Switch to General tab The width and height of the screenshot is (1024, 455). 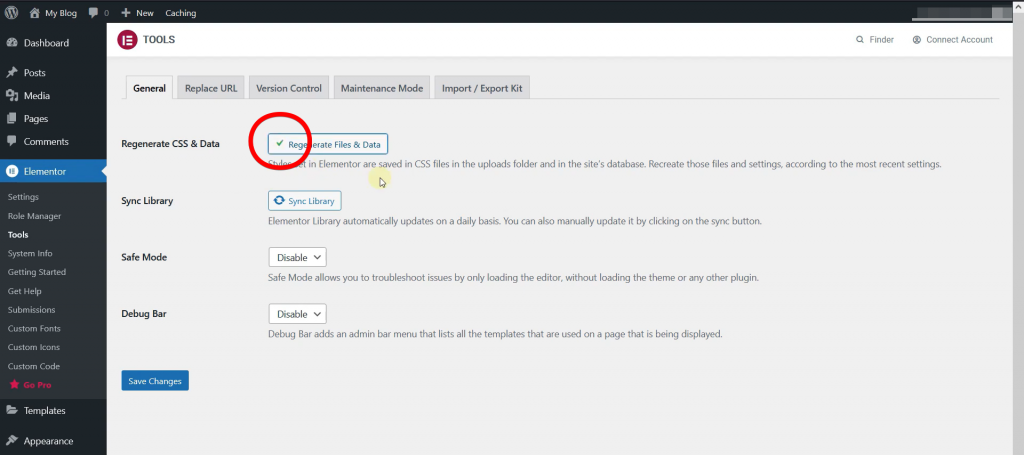click(x=149, y=88)
